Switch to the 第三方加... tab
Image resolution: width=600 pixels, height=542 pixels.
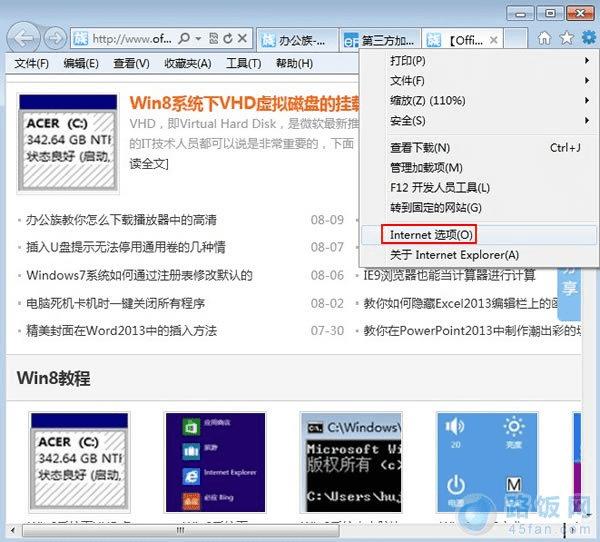[x=380, y=39]
